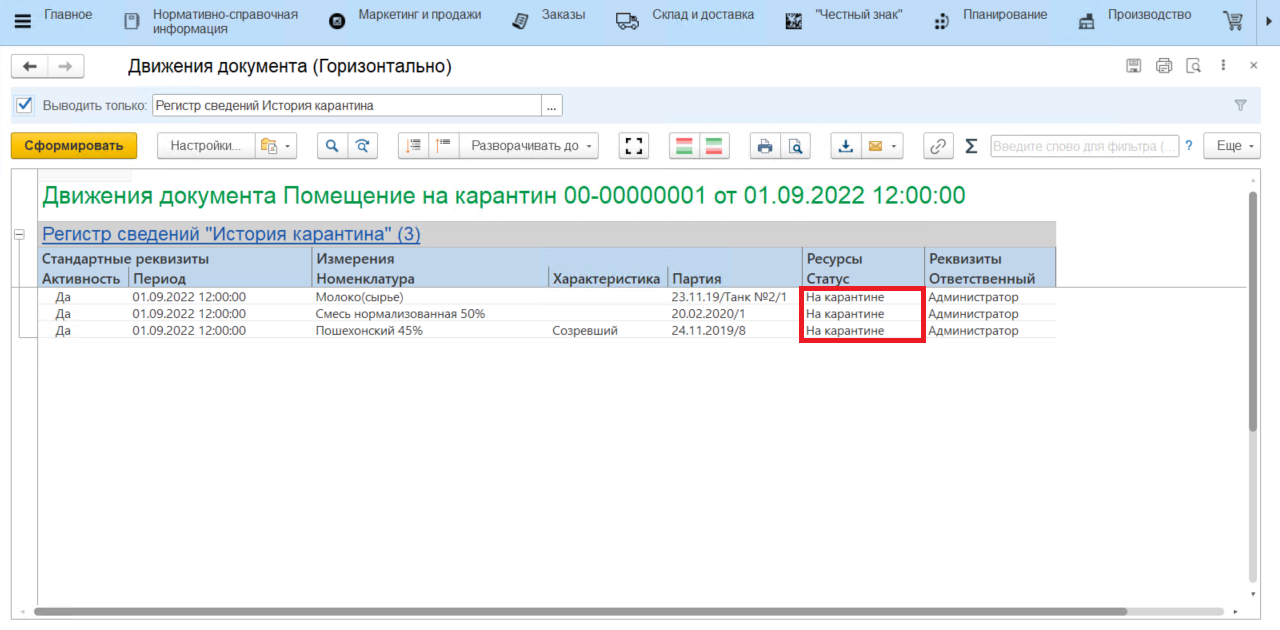Screen dimensions: 1280x630
Task: Open the "Еще" dropdown menu
Action: point(1231,146)
